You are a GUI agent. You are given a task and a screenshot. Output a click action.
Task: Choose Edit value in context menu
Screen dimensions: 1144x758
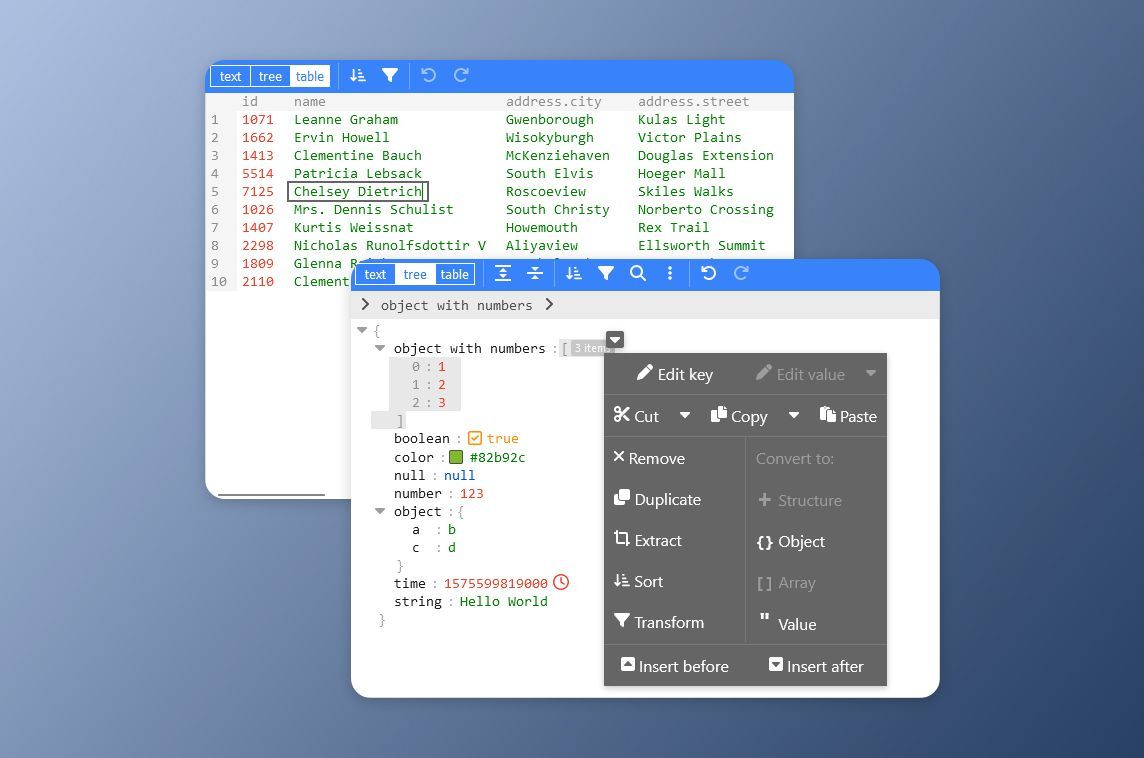800,374
